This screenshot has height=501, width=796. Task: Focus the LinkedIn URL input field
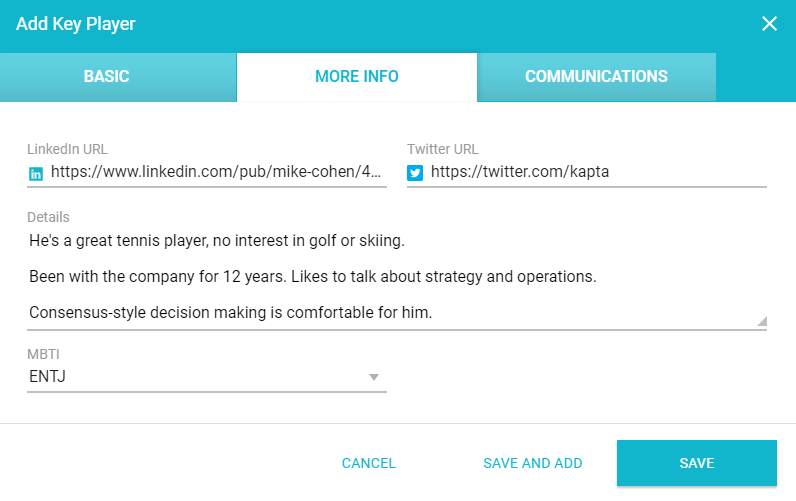point(217,172)
